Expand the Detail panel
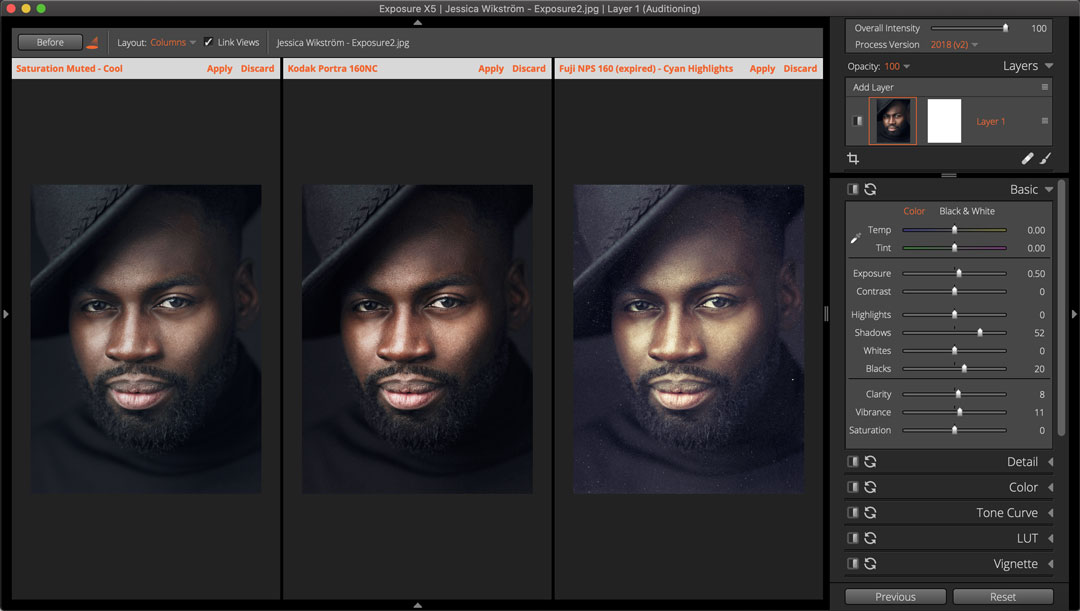Image resolution: width=1080 pixels, height=611 pixels. click(1050, 462)
